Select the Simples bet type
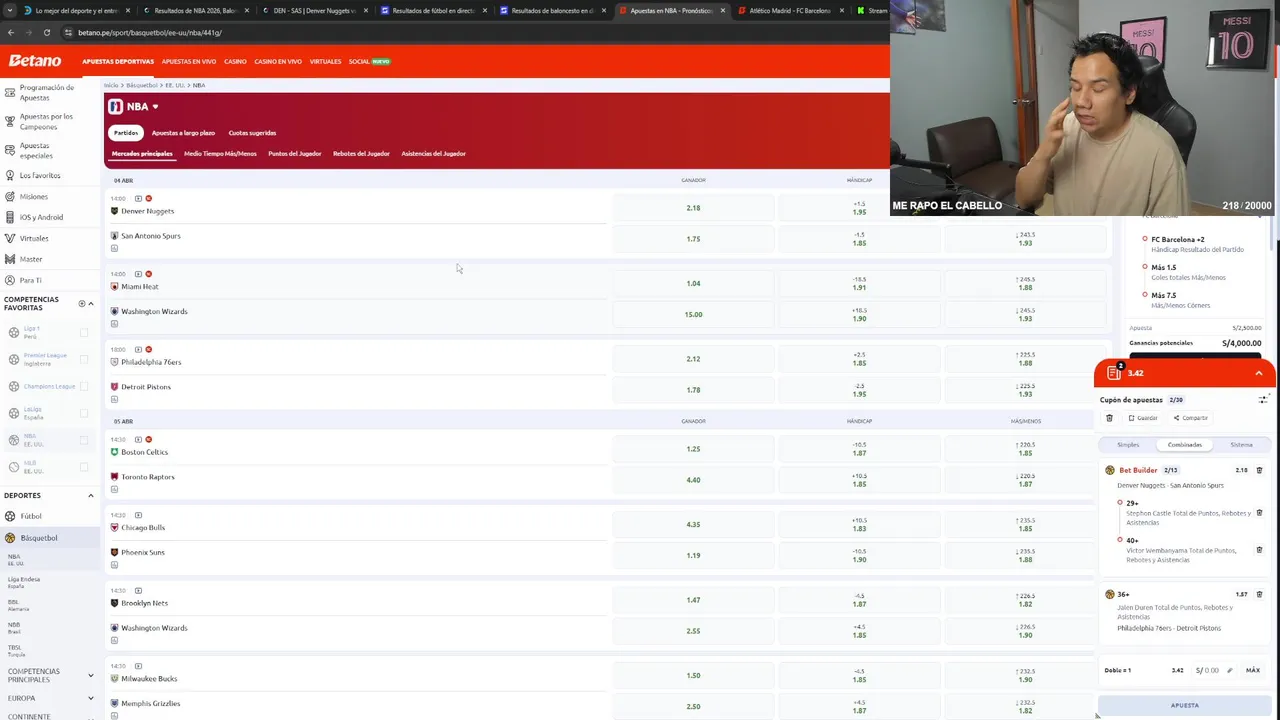 [1128, 444]
